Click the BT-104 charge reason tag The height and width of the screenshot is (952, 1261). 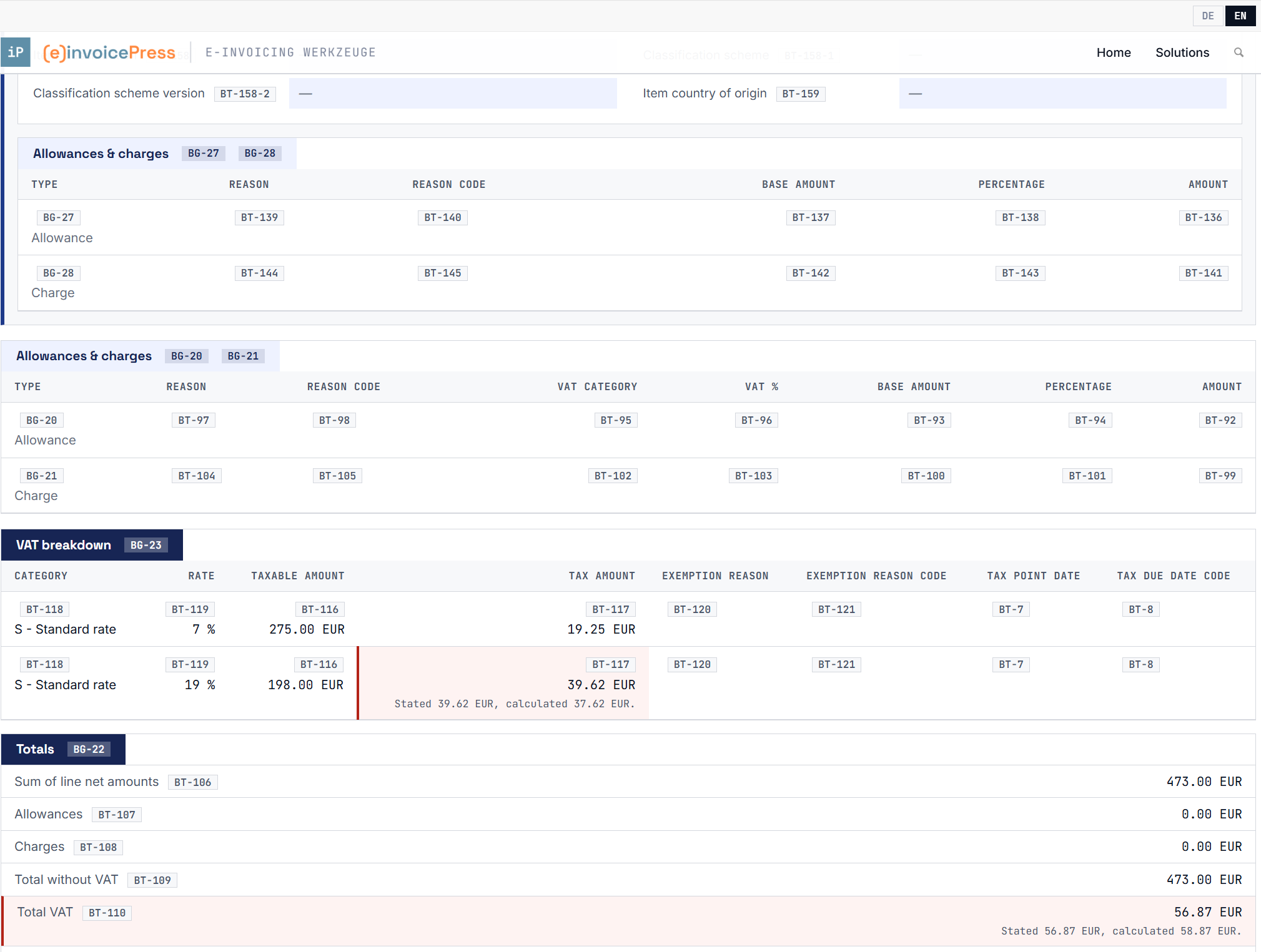[197, 476]
